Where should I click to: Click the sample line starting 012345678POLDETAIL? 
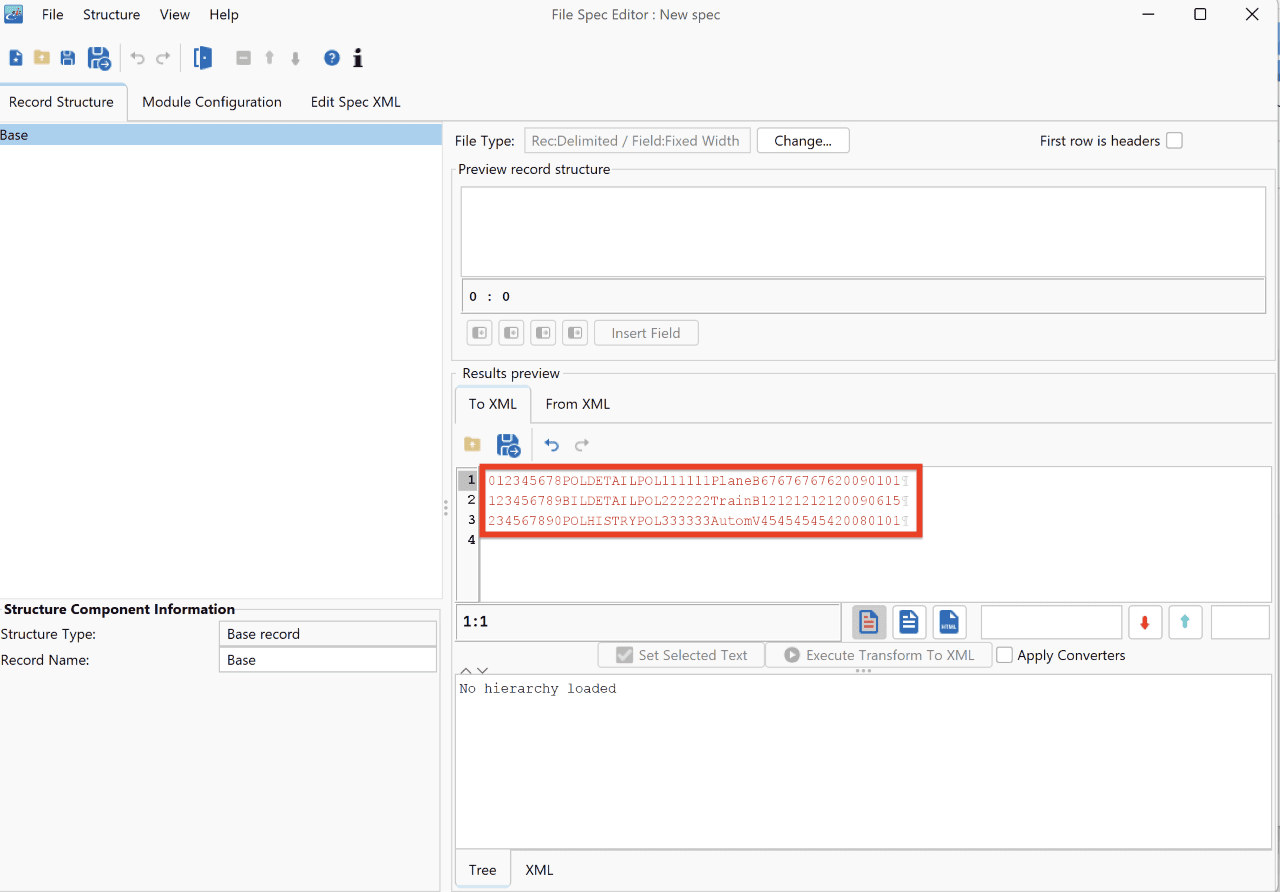[697, 480]
